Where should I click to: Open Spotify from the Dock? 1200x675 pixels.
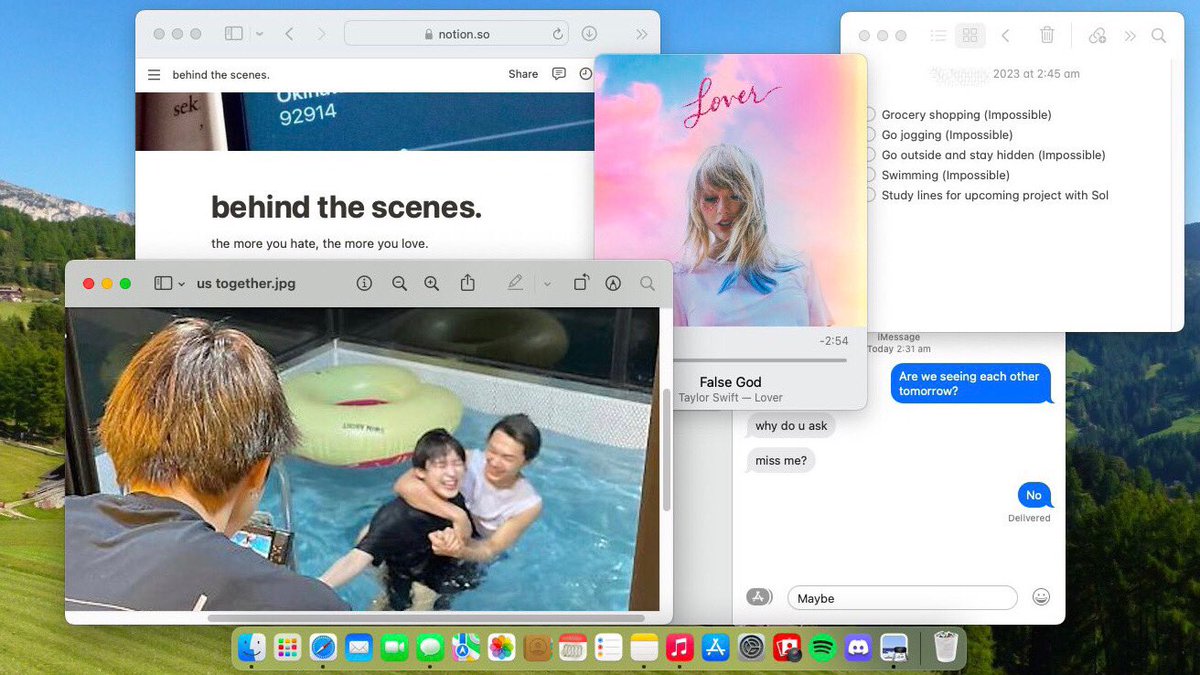tap(823, 647)
